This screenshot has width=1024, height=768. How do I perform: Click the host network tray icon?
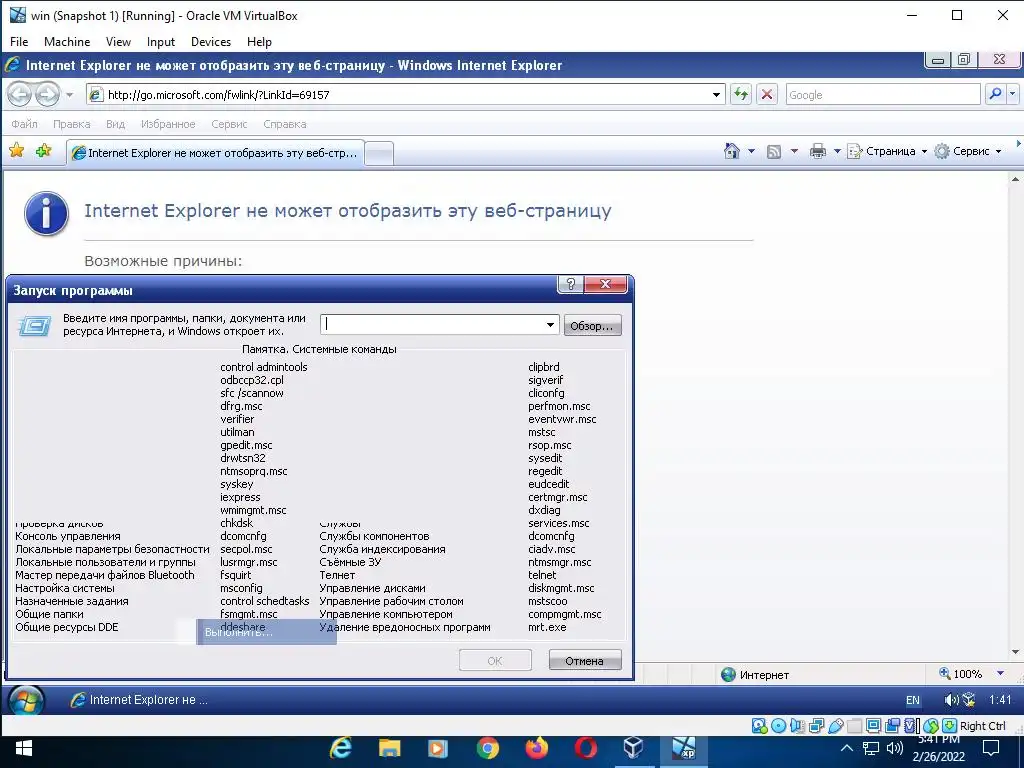tap(871, 748)
